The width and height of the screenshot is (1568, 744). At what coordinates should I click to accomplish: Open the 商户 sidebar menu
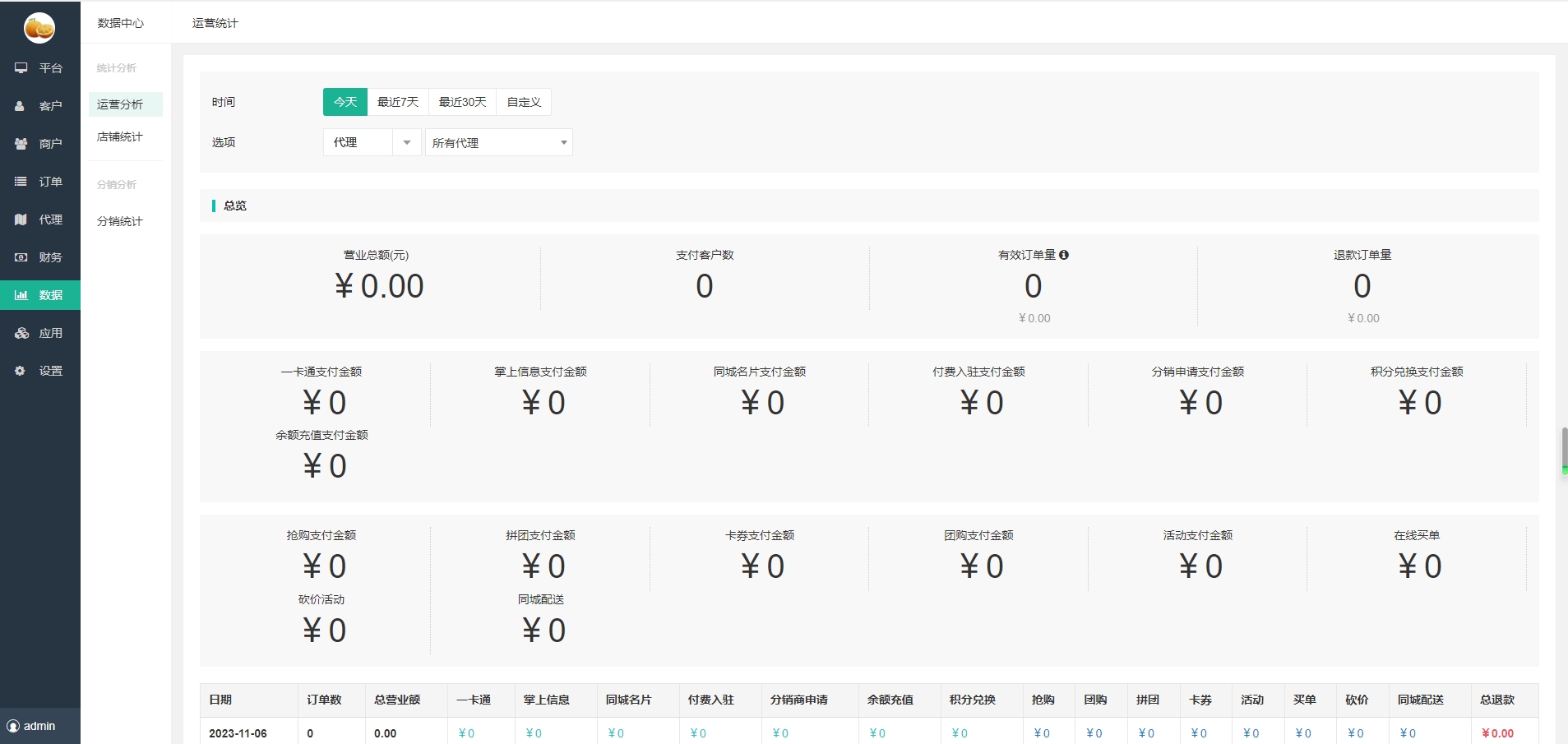click(40, 144)
